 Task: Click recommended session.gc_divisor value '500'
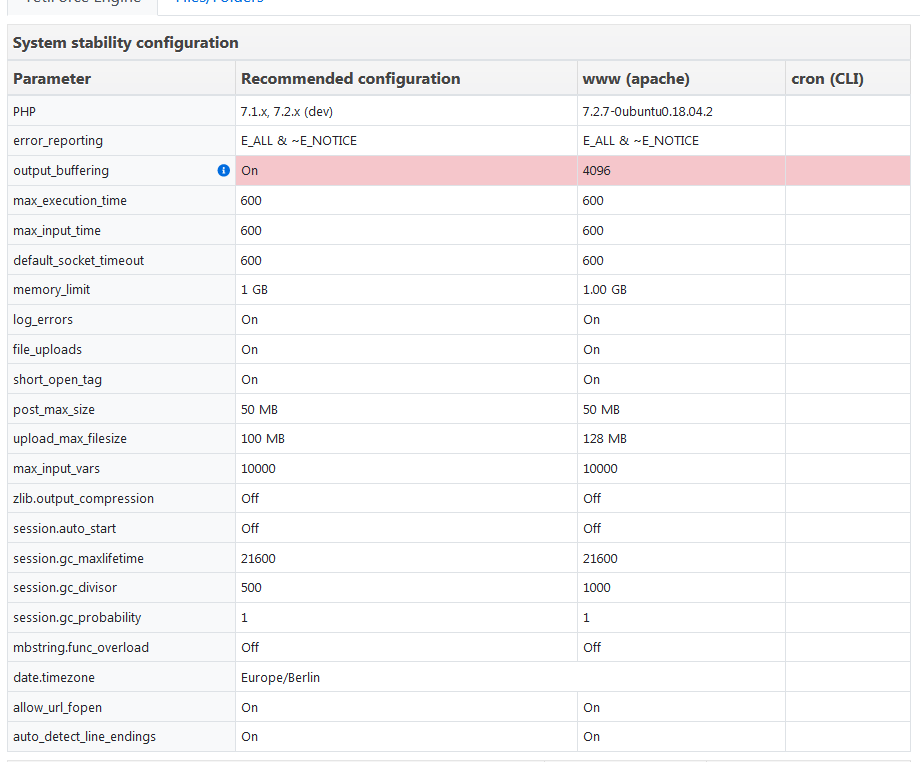coord(251,588)
